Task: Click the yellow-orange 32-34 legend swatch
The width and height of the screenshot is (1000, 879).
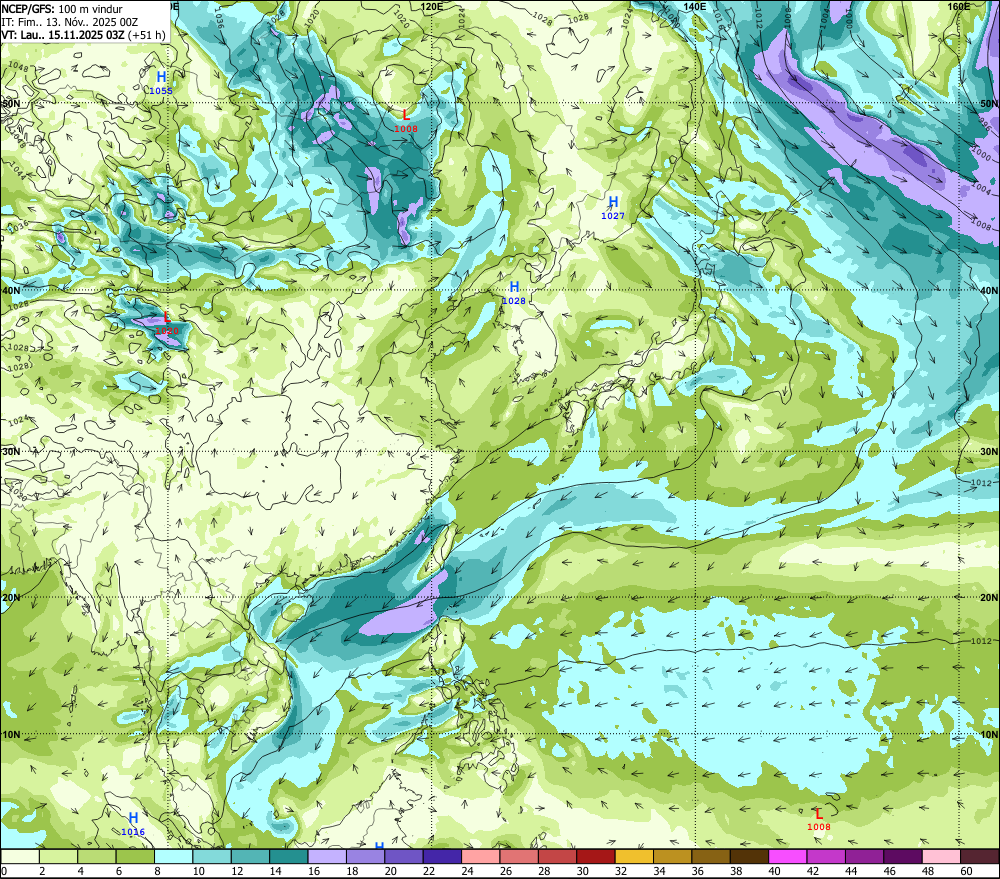Action: tap(634, 857)
